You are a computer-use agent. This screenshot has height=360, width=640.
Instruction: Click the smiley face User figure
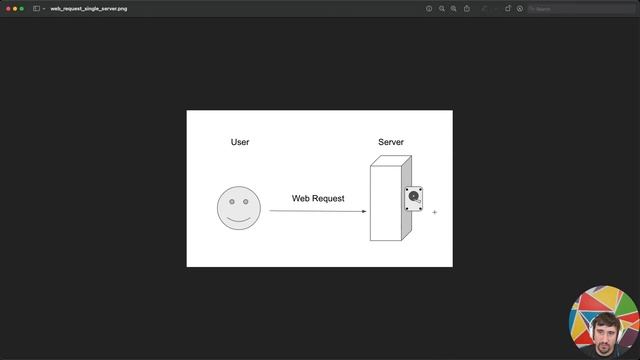click(x=239, y=208)
